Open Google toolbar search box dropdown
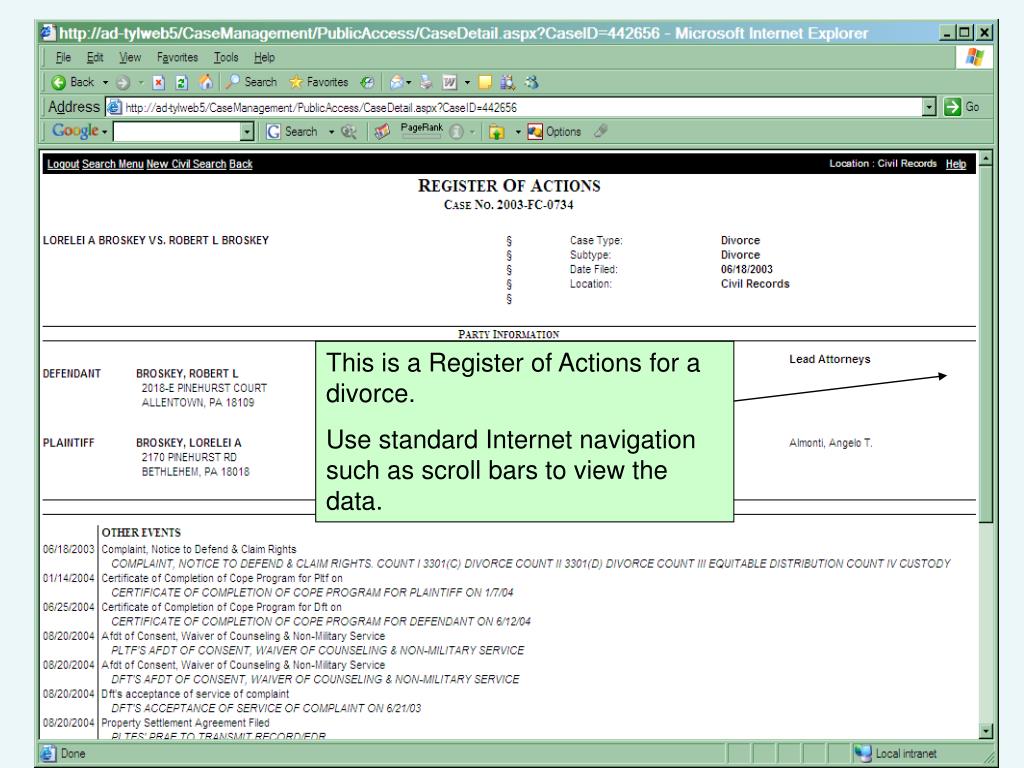This screenshot has width=1024, height=768. [x=247, y=132]
